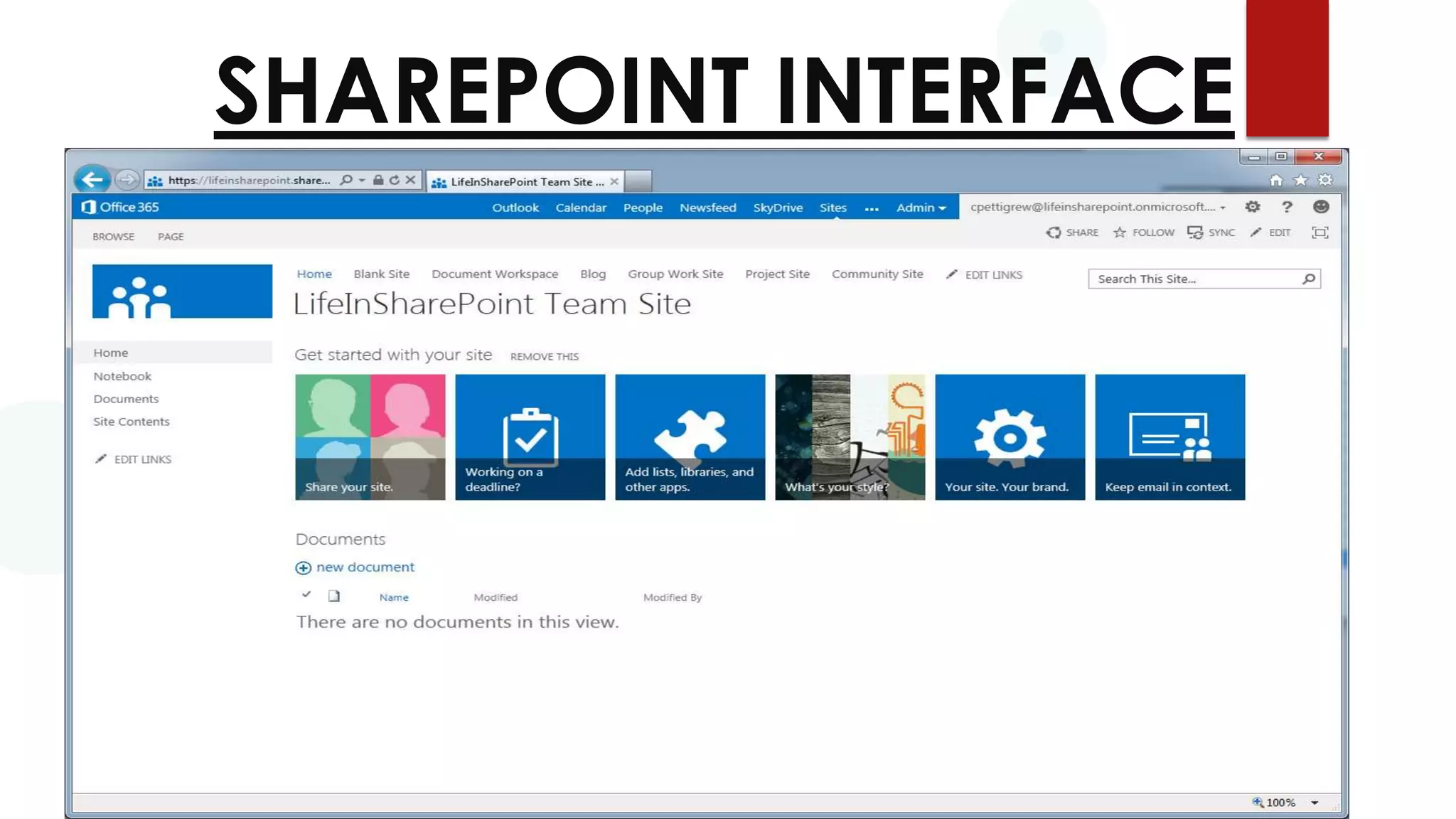Expand the address bar search dropdown arrow

coord(362,181)
